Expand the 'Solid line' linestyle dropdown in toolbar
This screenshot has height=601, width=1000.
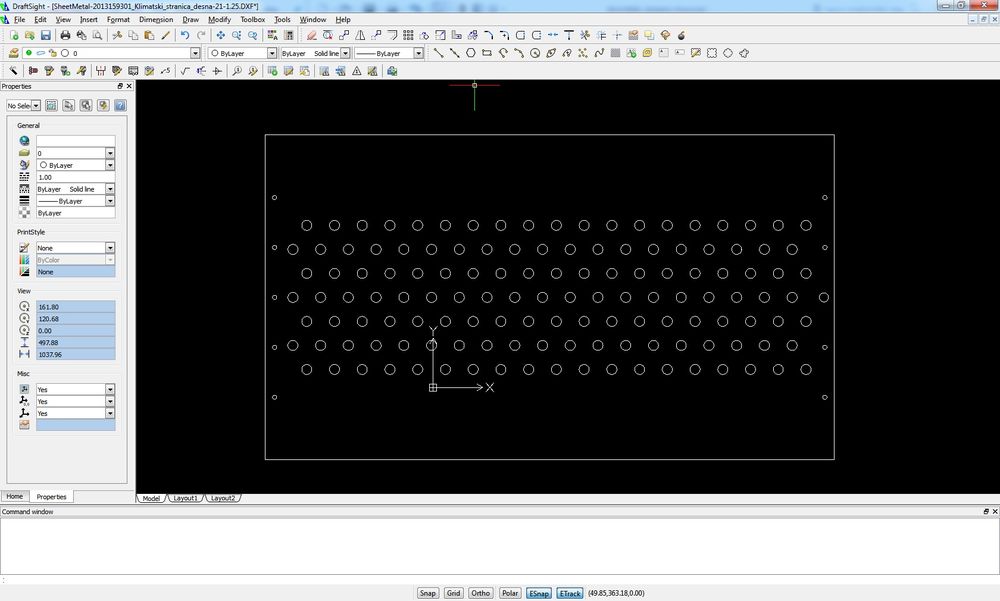[345, 53]
